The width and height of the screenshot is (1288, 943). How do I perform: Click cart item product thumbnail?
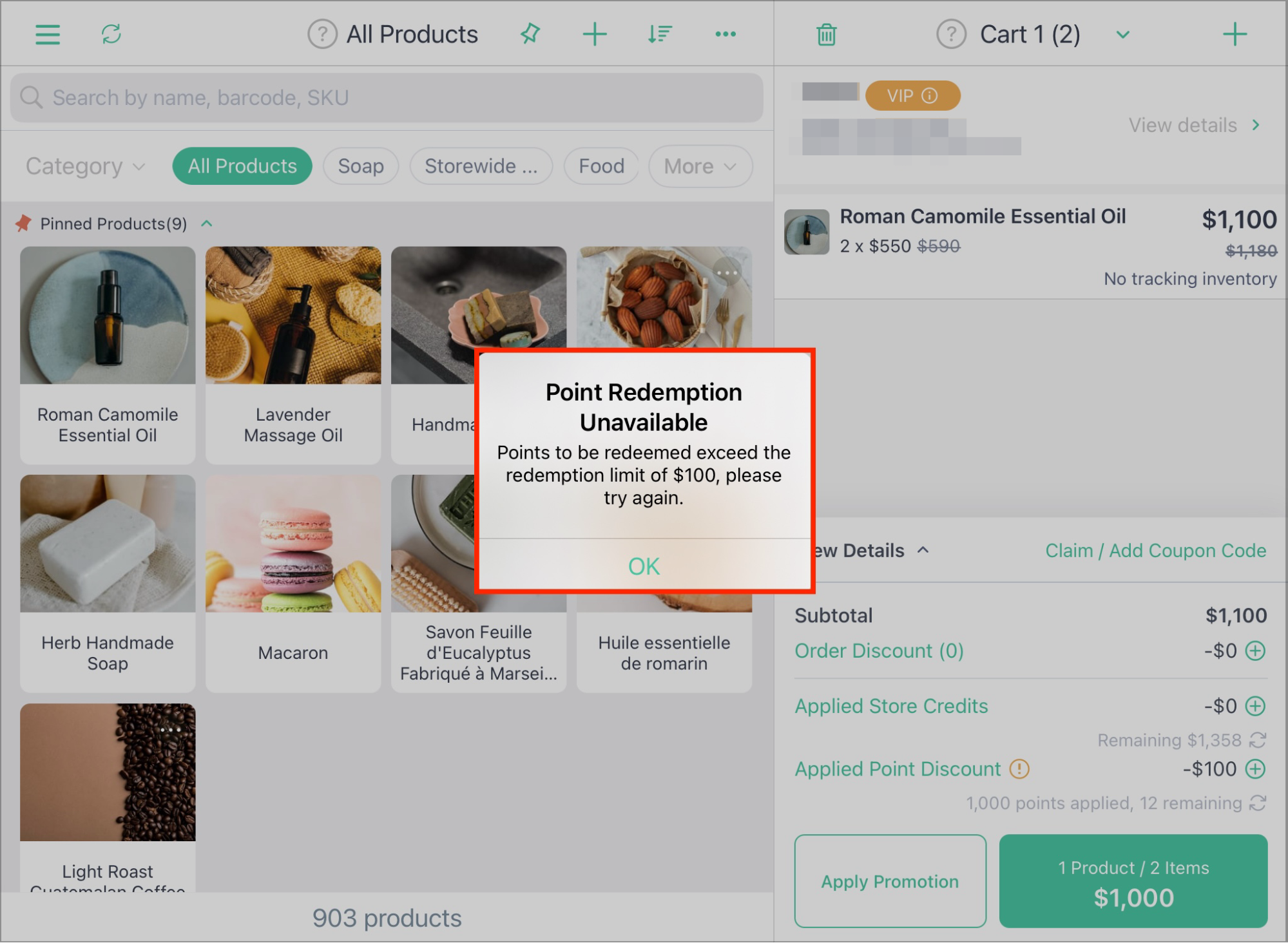(806, 232)
